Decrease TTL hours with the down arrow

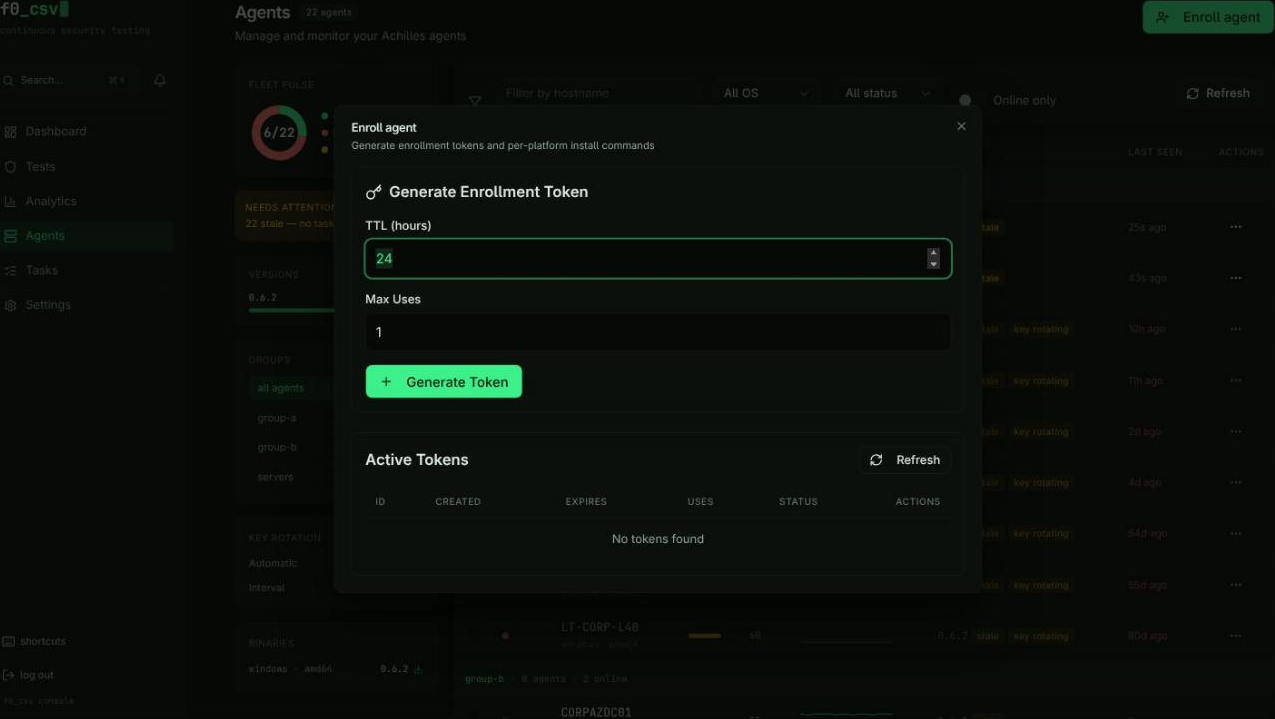pyautogui.click(x=933, y=264)
